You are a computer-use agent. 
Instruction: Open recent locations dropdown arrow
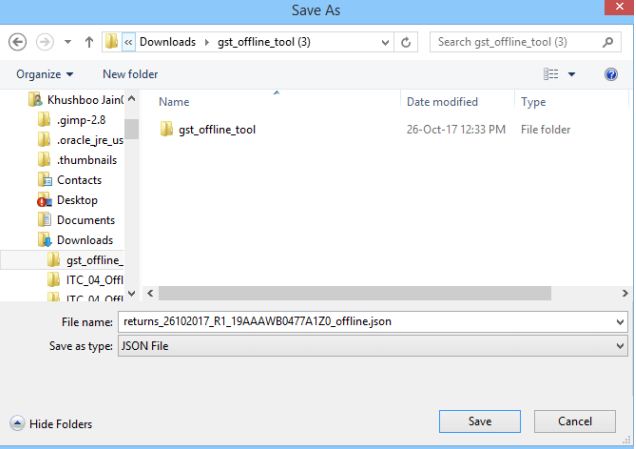(x=68, y=42)
